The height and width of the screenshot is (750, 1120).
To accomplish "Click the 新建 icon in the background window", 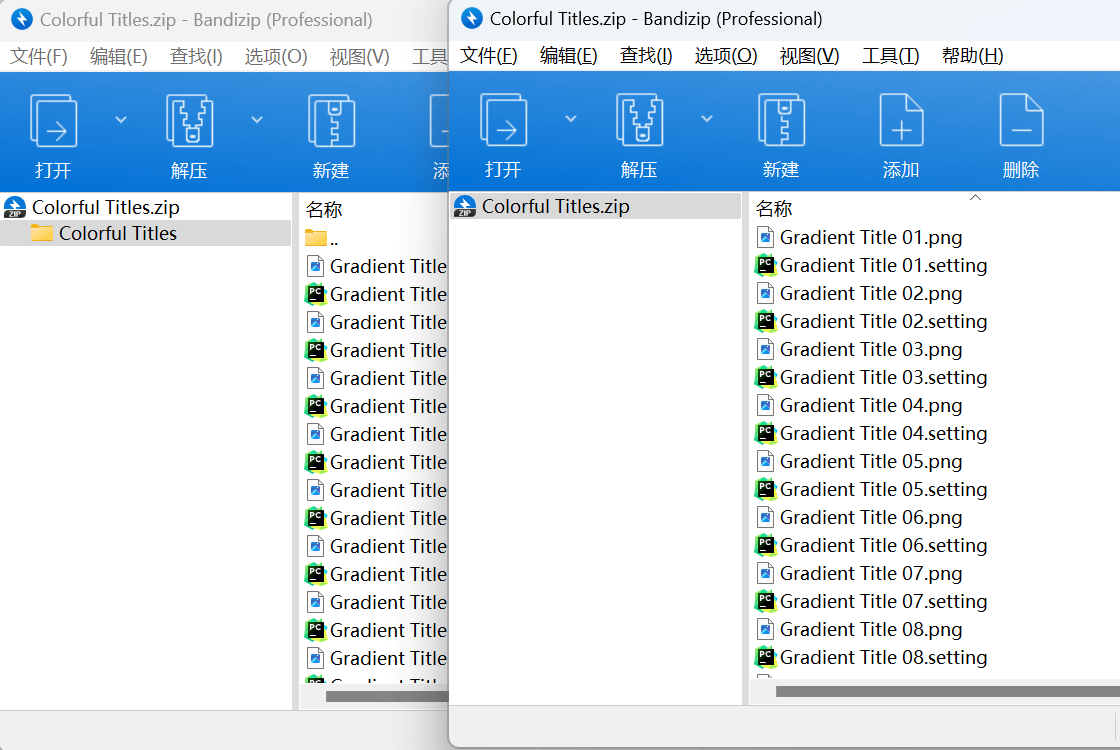I will tap(330, 120).
